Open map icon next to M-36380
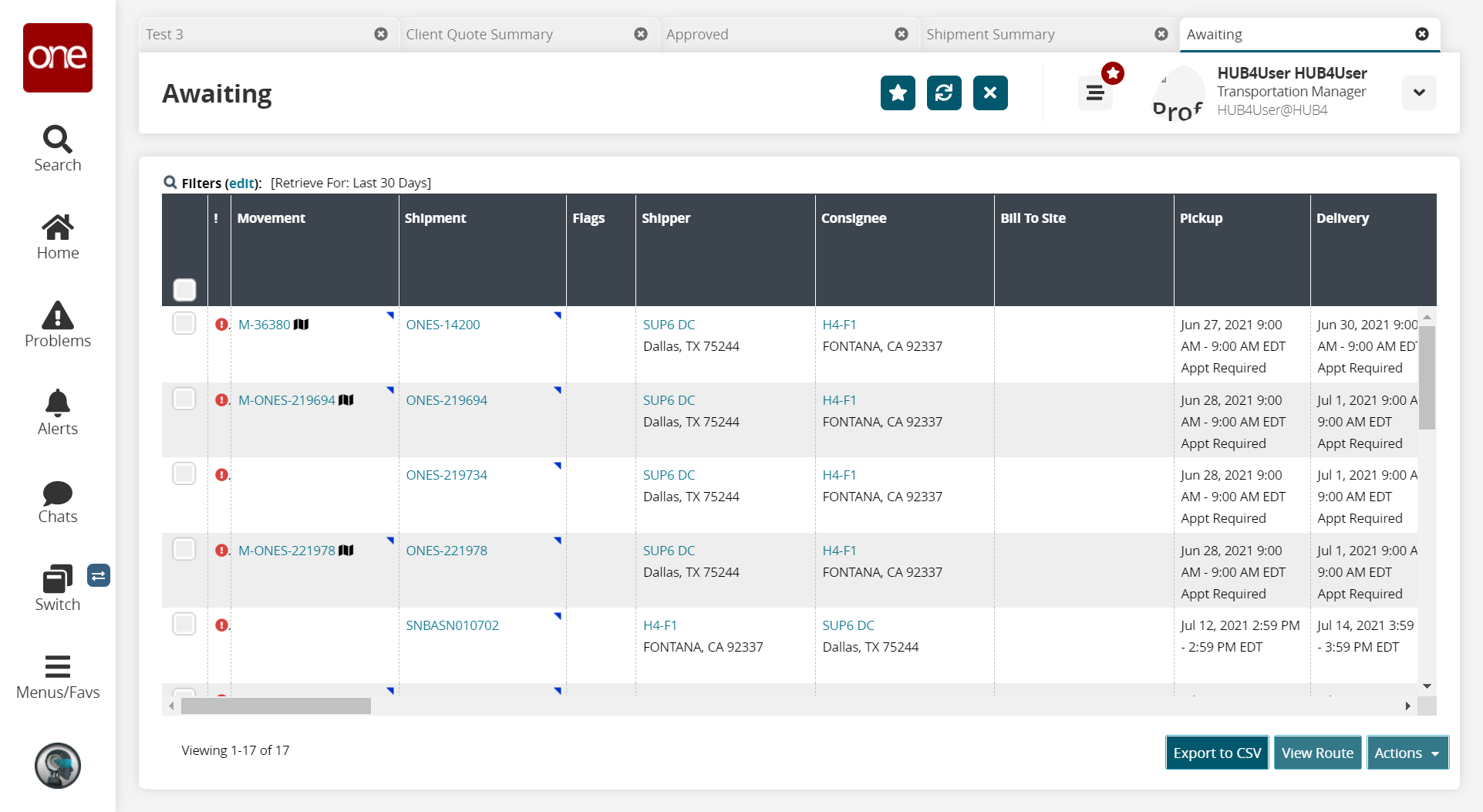 coord(302,325)
